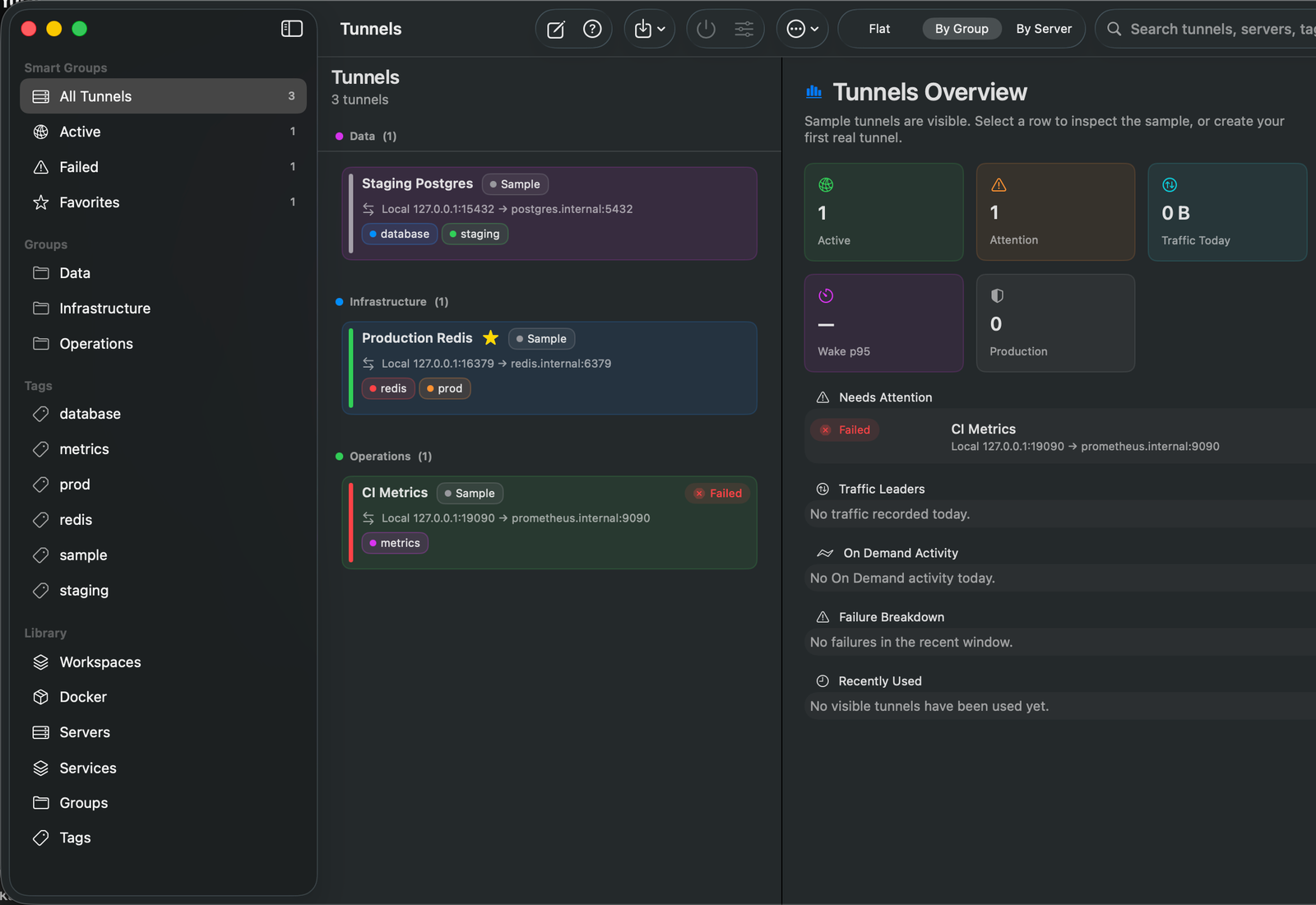Viewport: 1316px width, 905px height.
Task: Open the Attention overview stat card
Action: [1055, 212]
